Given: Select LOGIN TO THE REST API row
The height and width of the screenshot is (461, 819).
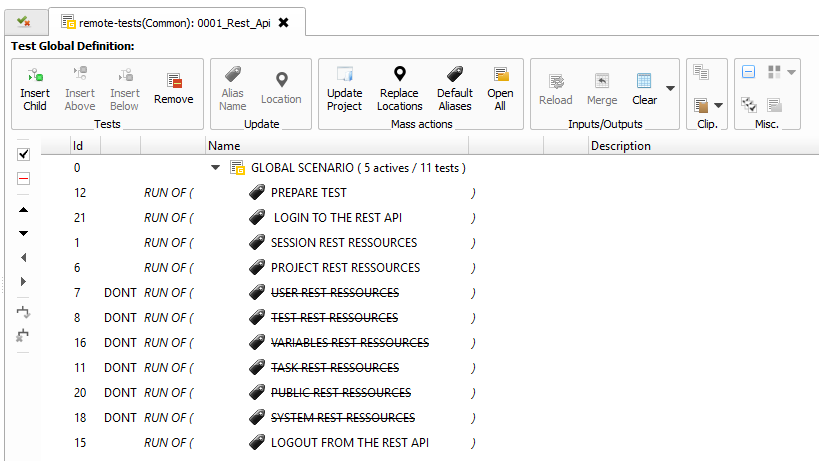Looking at the screenshot, I should [430, 218].
